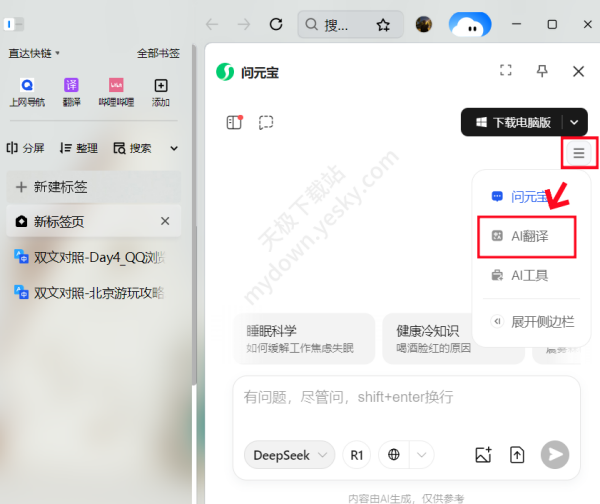The image size is (600, 504).
Task: Open the hamburger menu icon
Action: click(579, 153)
